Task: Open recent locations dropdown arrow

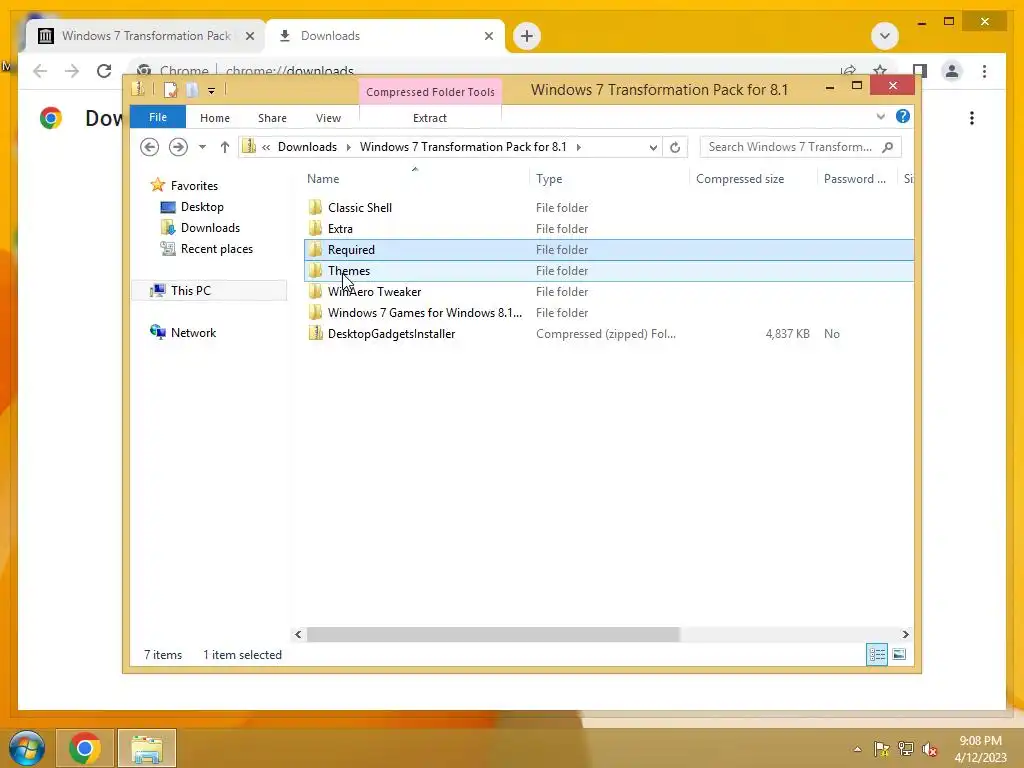Action: click(x=202, y=147)
